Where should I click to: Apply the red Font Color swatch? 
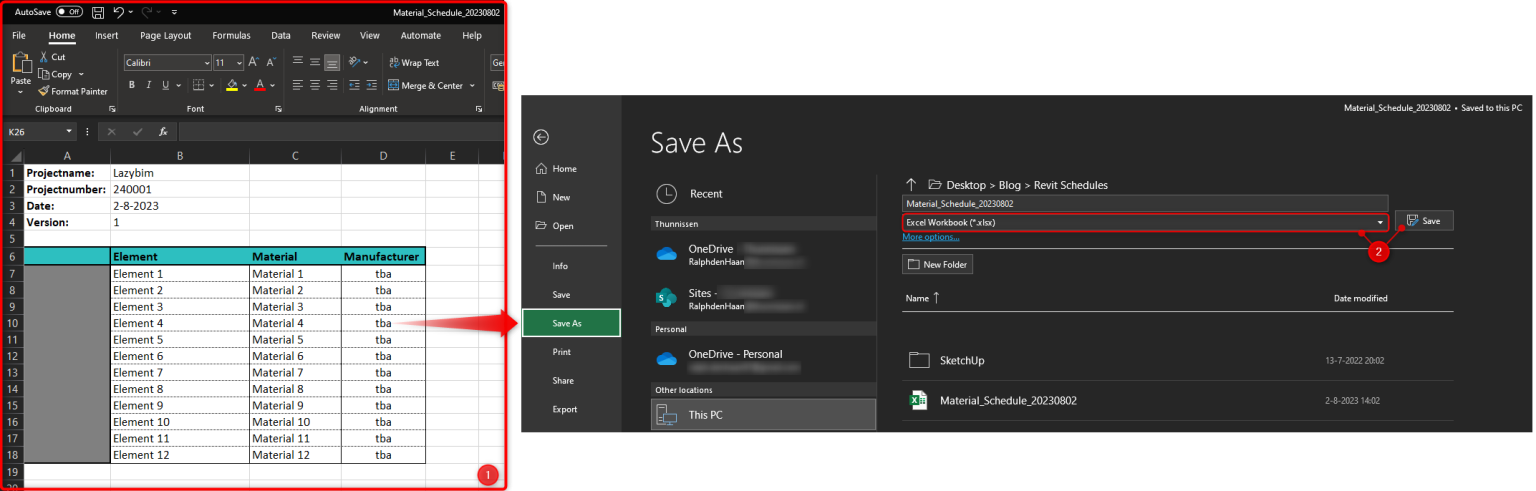point(260,86)
